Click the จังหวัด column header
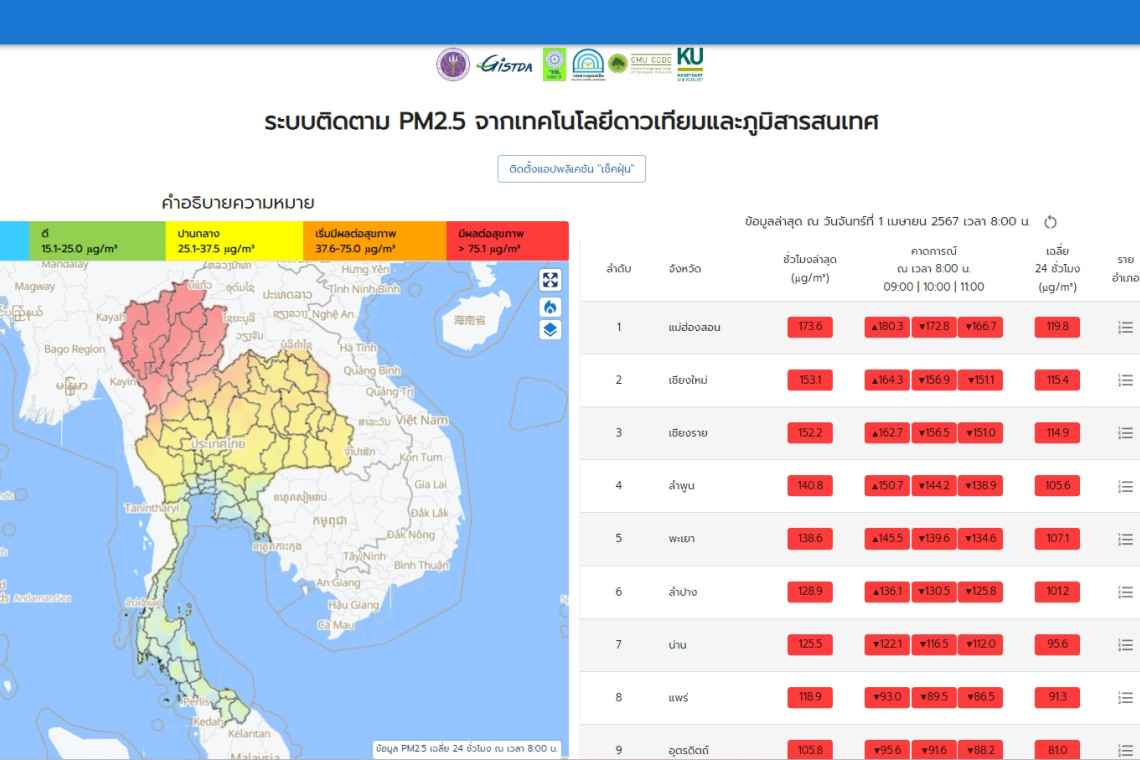 (685, 268)
